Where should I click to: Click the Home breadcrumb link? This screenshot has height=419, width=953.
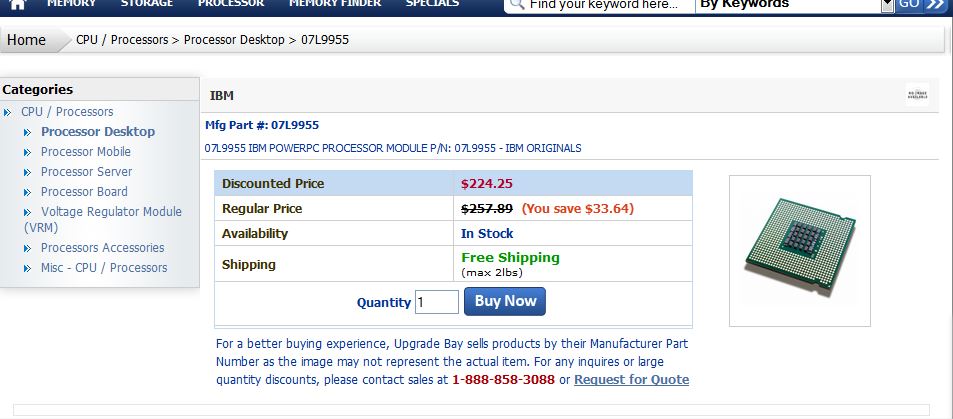(x=27, y=40)
